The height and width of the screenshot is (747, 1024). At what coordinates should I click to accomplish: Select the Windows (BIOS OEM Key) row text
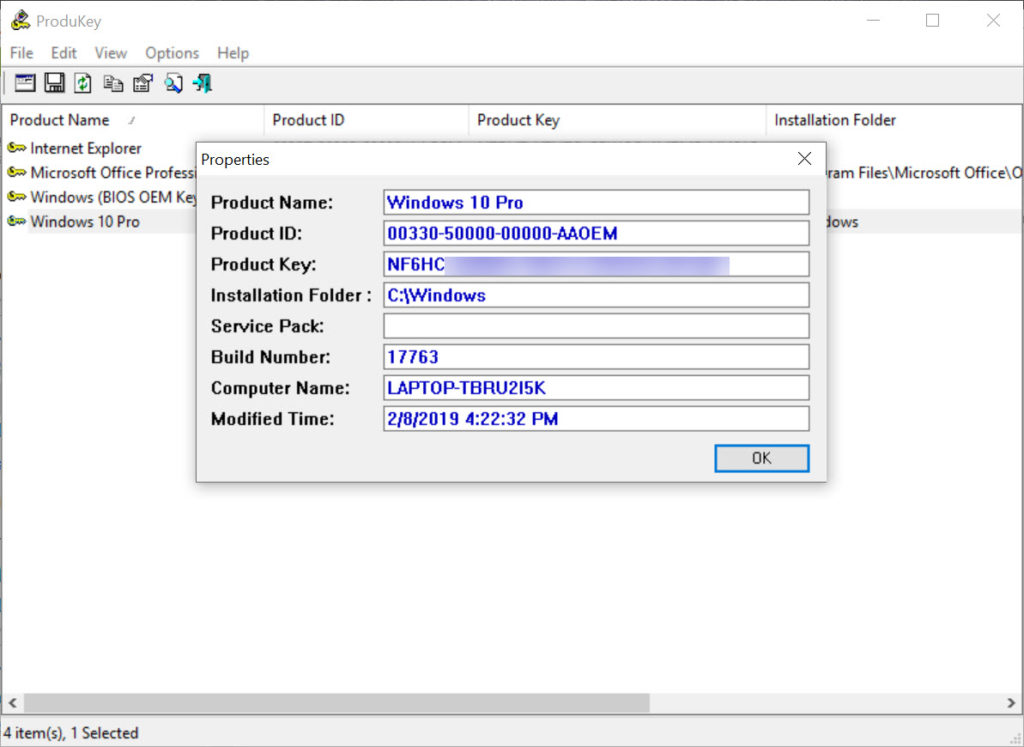pos(113,197)
